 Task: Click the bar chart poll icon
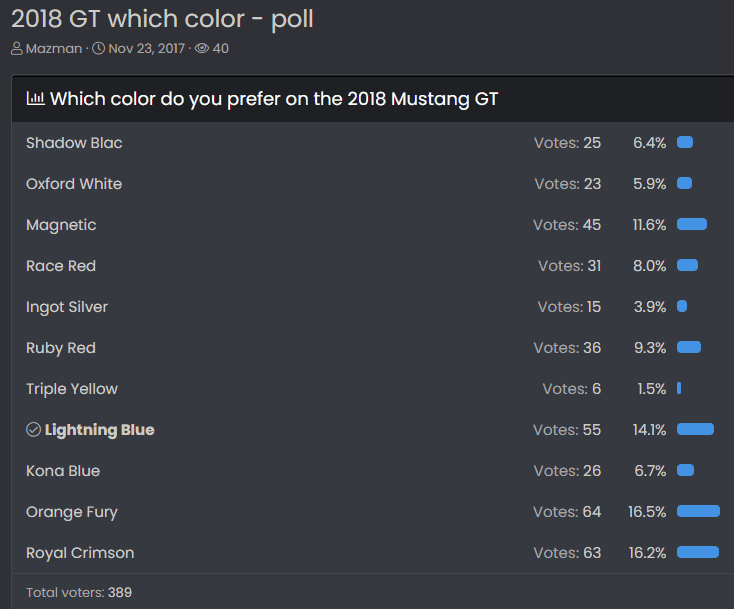[x=36, y=98]
